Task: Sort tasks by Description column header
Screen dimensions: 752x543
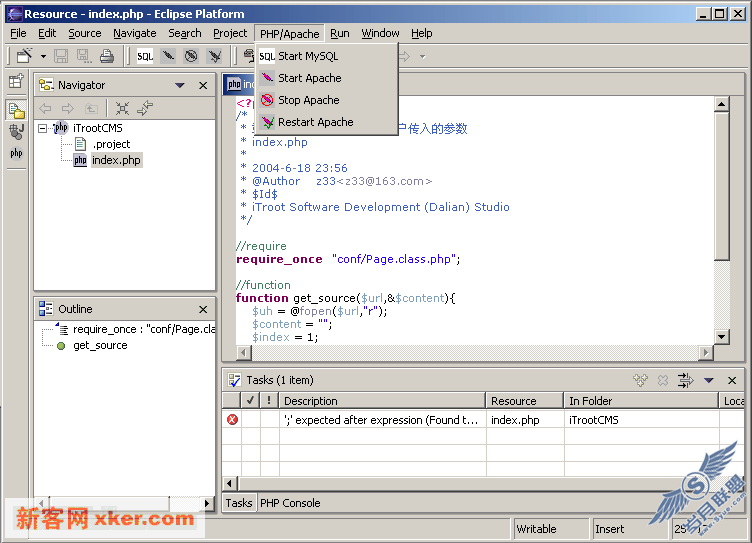Action: point(382,401)
